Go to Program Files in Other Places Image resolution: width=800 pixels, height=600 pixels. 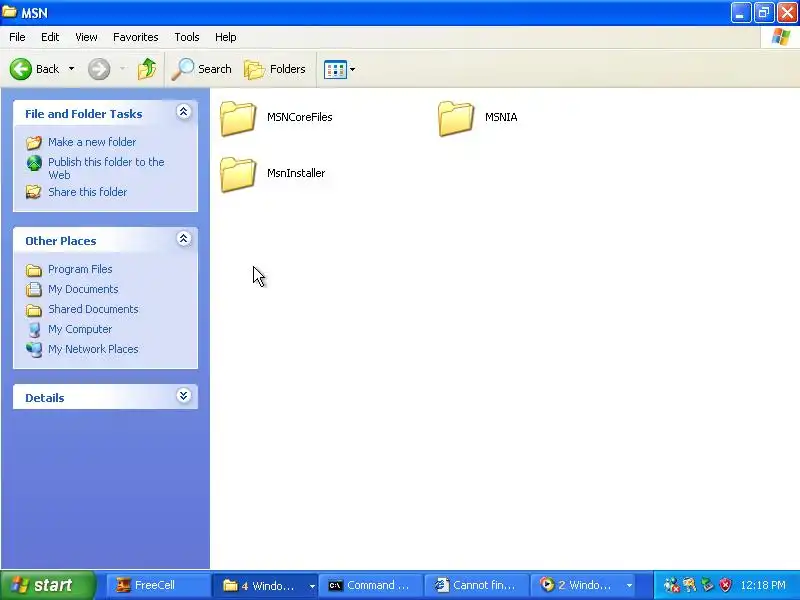80,269
